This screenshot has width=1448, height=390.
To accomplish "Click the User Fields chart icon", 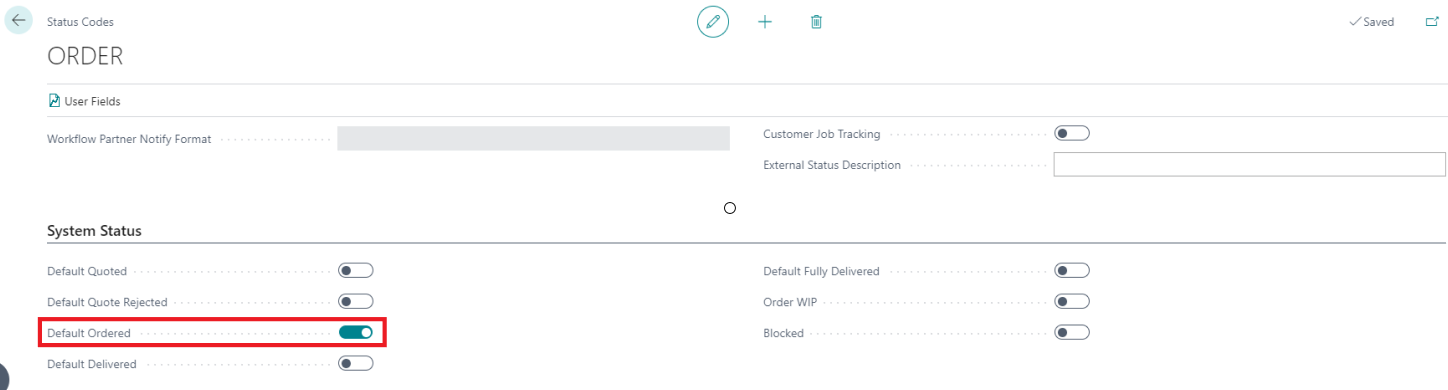I will pos(54,101).
